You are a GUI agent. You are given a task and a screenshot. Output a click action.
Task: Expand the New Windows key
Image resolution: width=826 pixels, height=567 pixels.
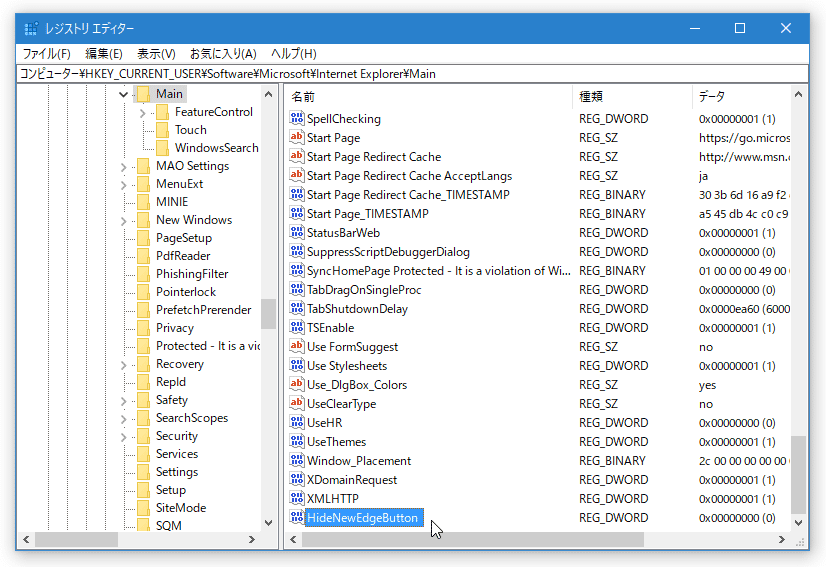[123, 221]
